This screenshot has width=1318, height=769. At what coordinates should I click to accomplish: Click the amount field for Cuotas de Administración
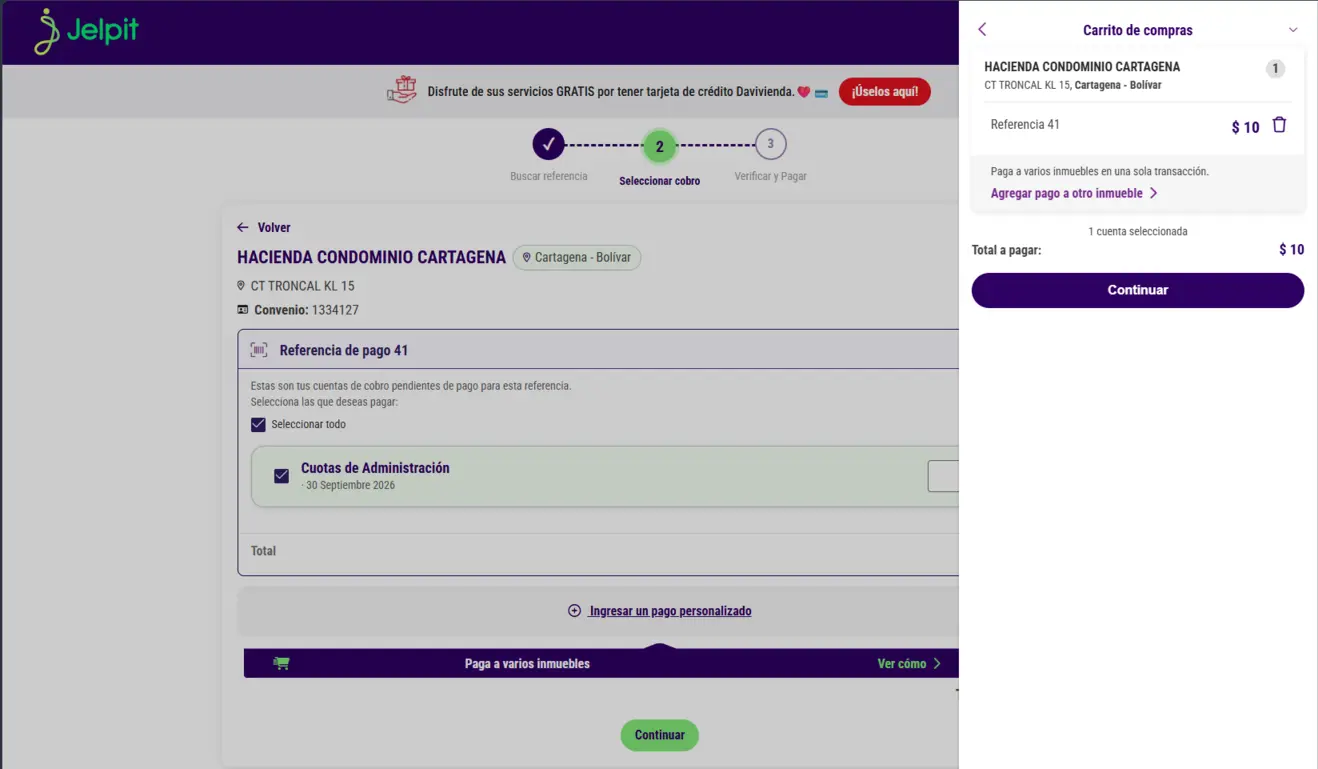[x=943, y=476]
